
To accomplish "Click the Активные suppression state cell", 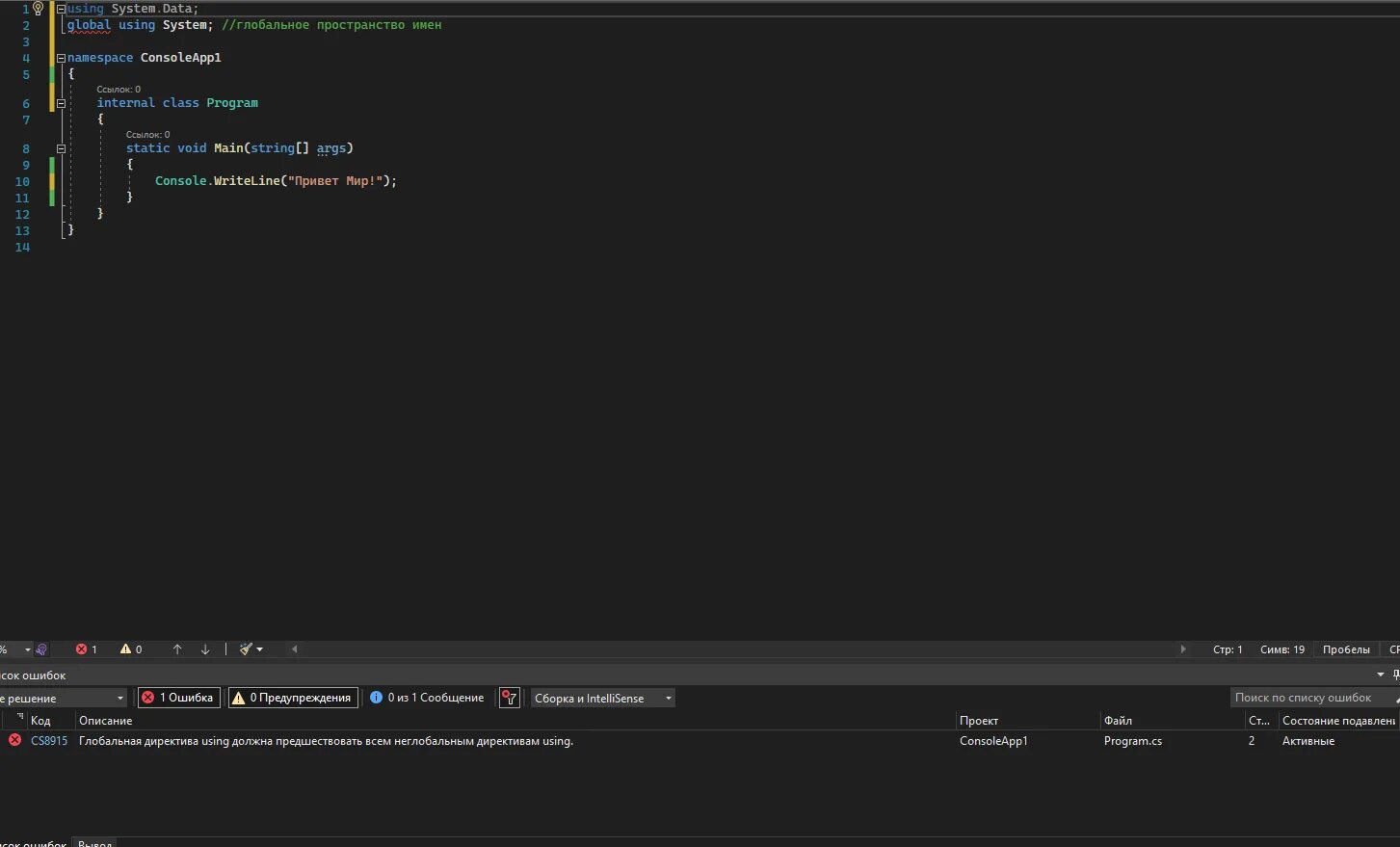I will 1308,741.
